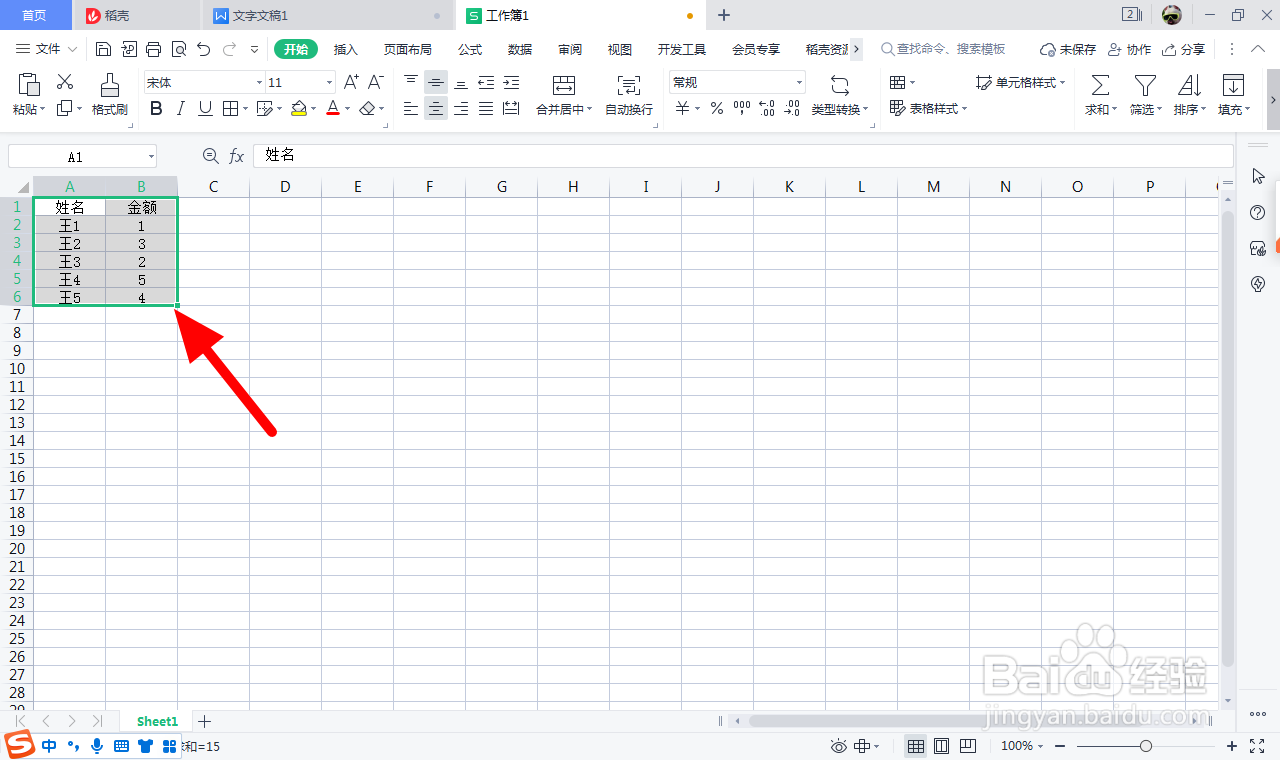Click the zoom slider handle
The height and width of the screenshot is (760, 1280).
1146,746
